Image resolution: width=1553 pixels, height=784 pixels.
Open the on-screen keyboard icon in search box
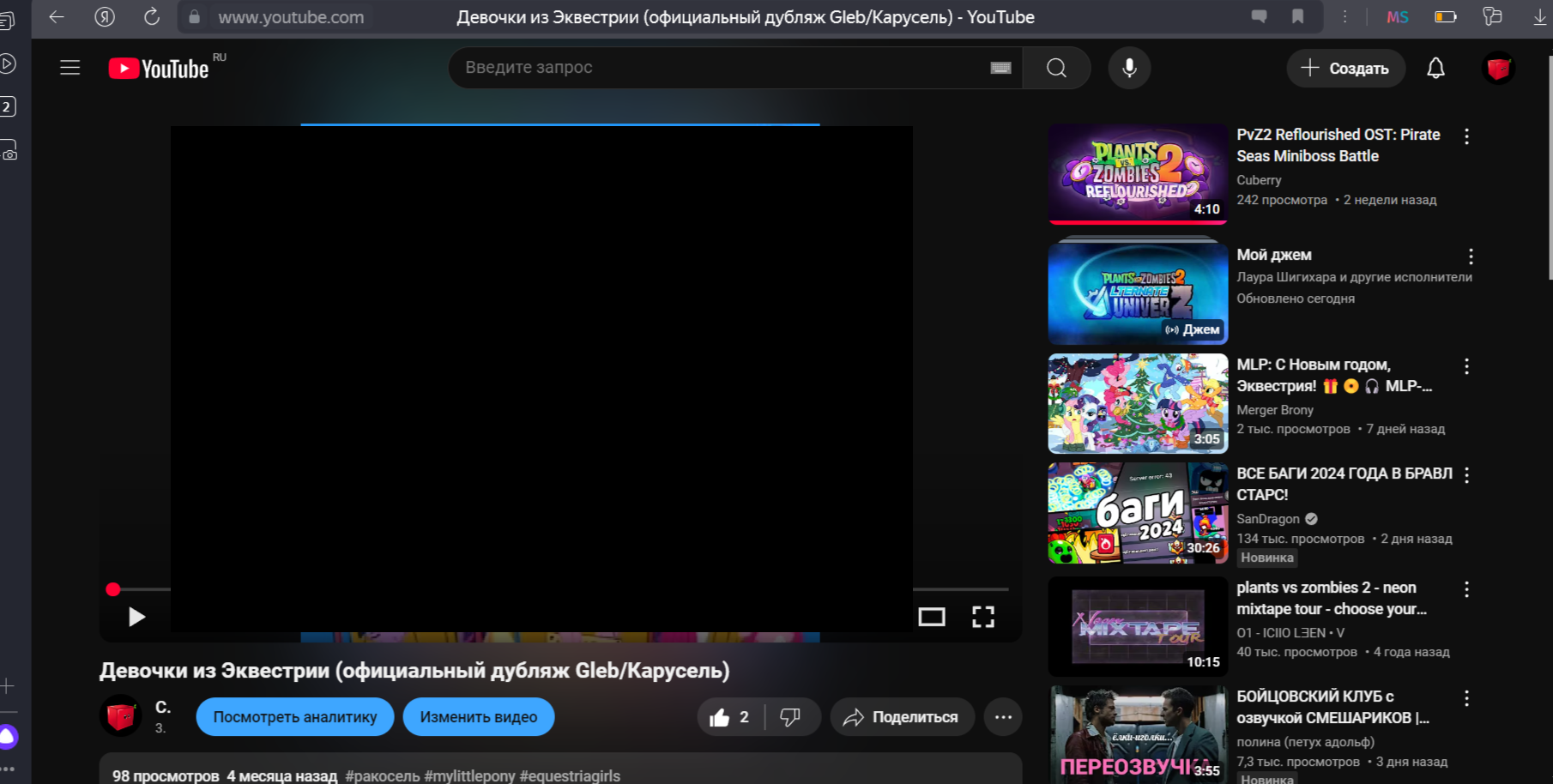tap(1000, 68)
